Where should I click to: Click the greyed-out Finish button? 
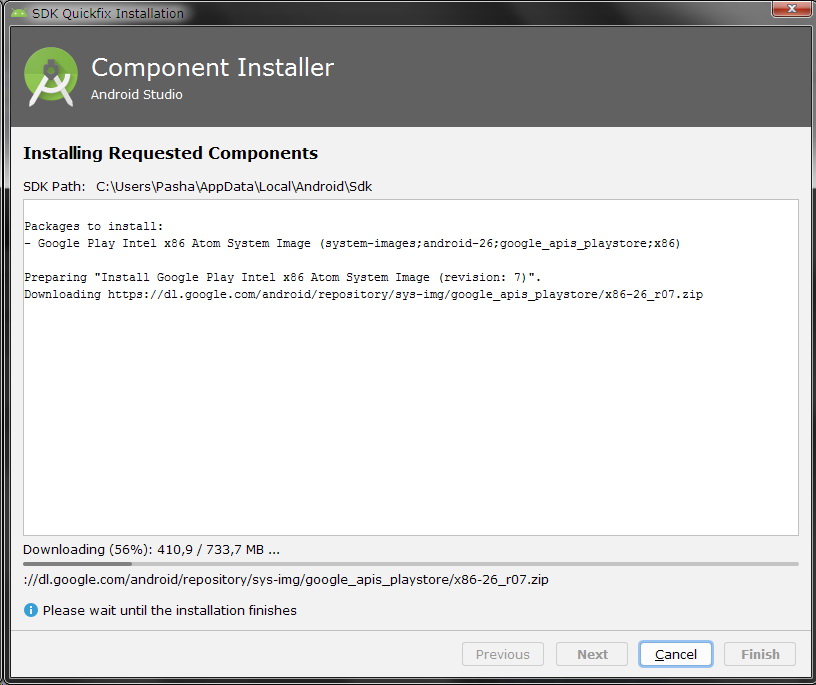point(760,654)
